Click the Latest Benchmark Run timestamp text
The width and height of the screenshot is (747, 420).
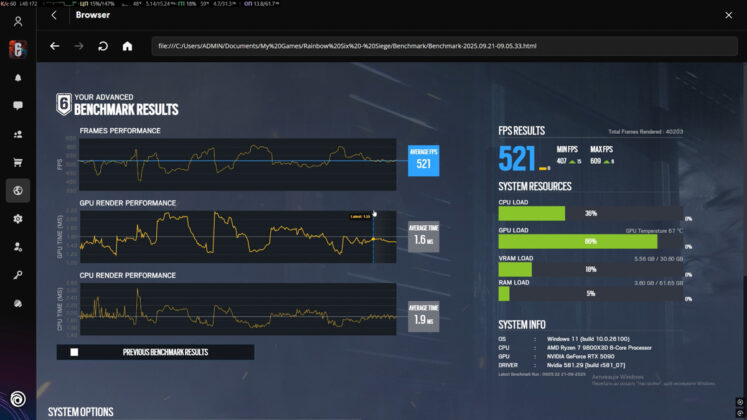coord(542,374)
